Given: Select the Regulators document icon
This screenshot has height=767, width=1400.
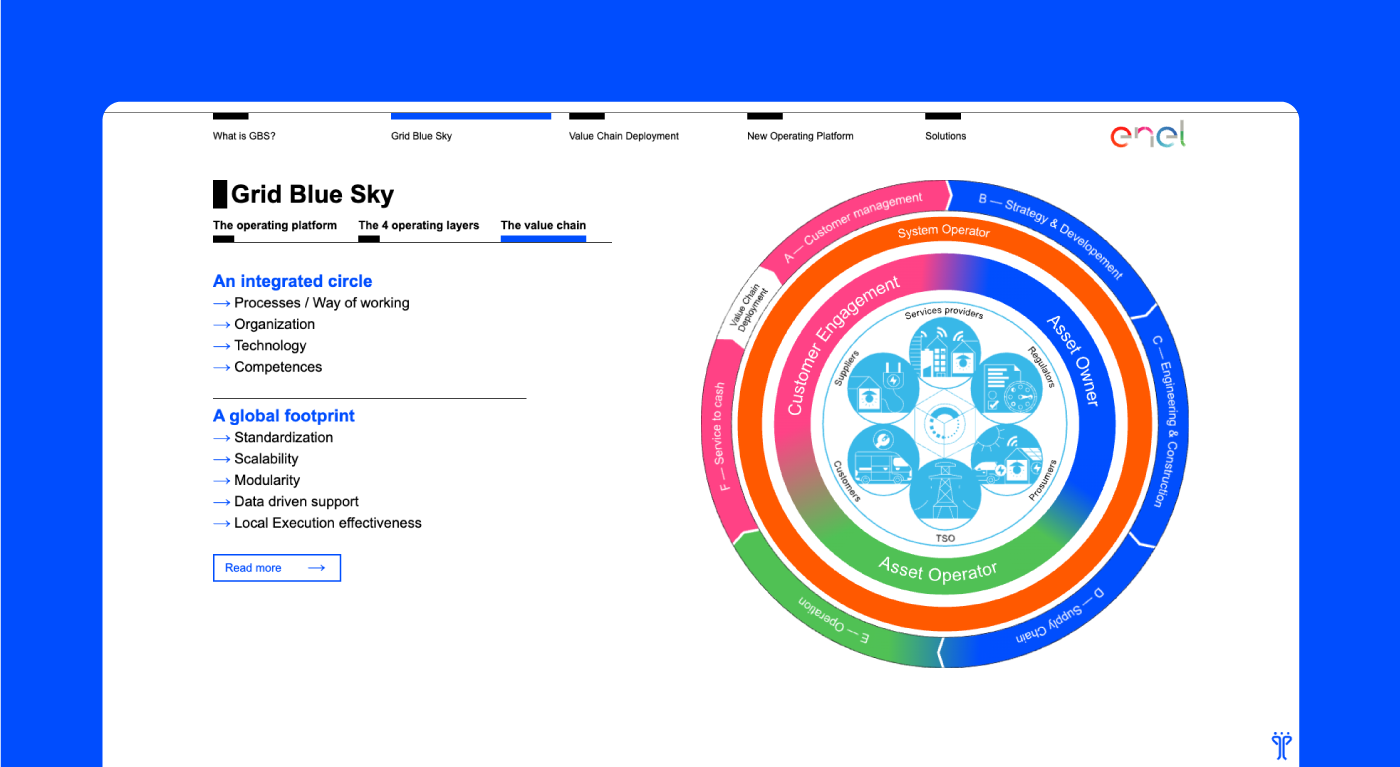Looking at the screenshot, I should coord(1006,386).
